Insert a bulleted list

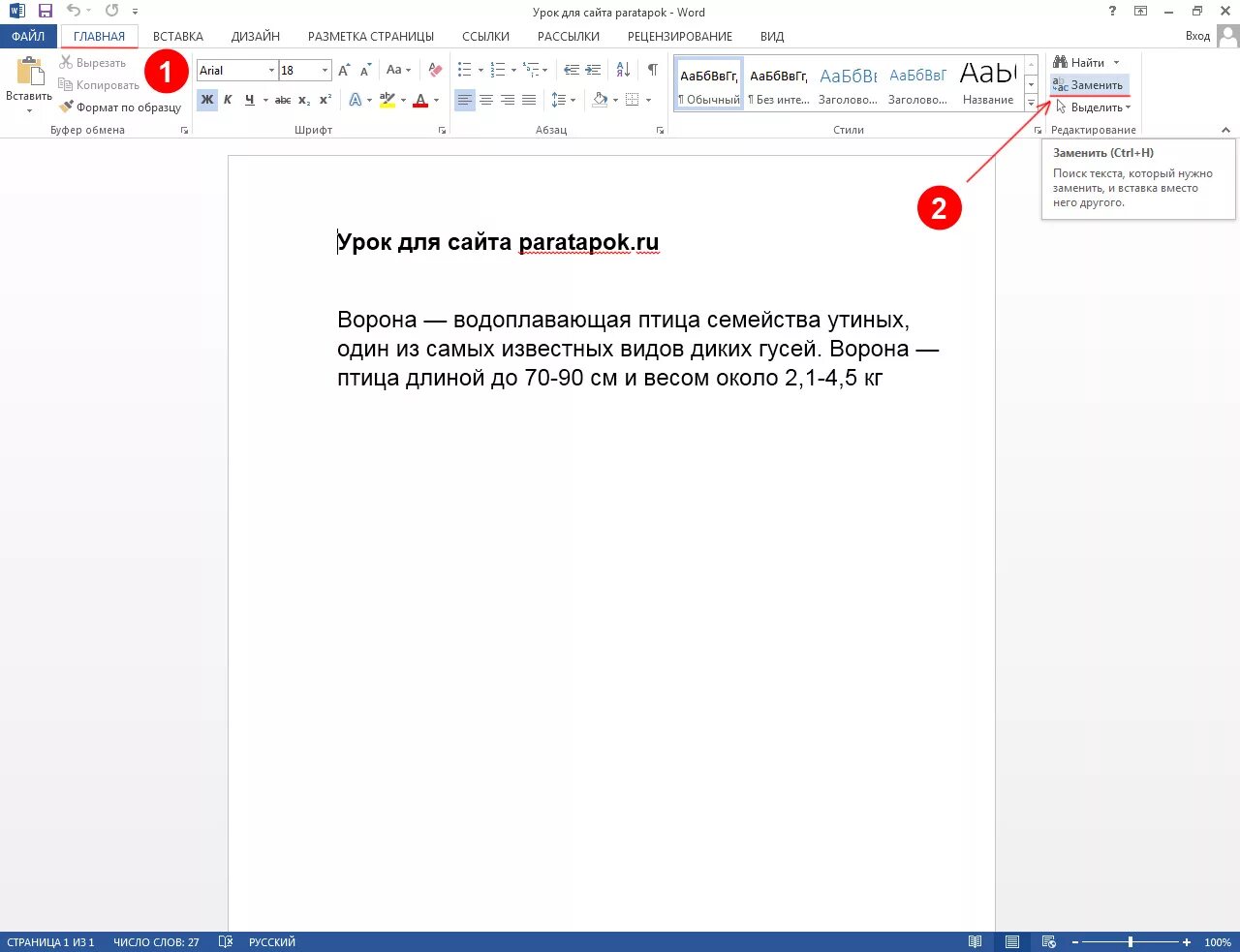(x=464, y=70)
